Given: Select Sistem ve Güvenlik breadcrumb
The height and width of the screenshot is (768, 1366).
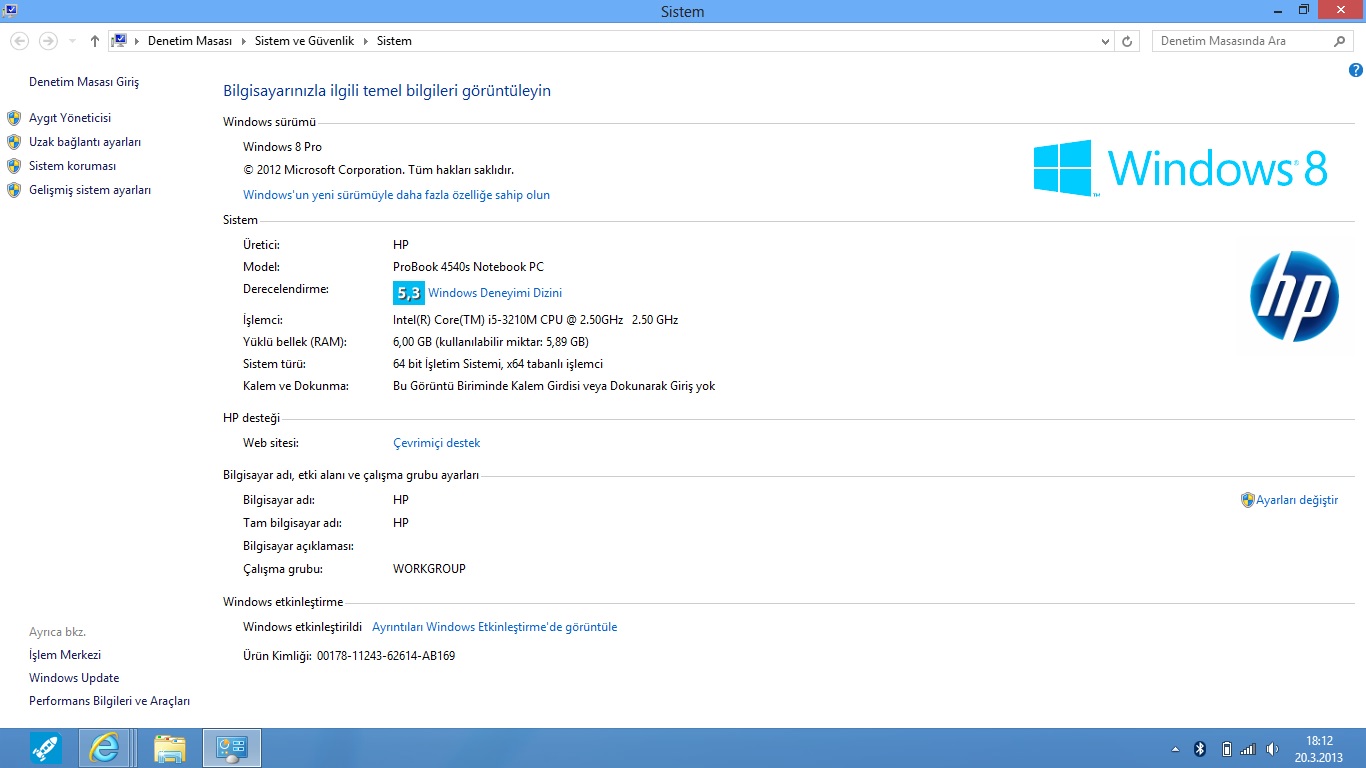Looking at the screenshot, I should click(304, 41).
